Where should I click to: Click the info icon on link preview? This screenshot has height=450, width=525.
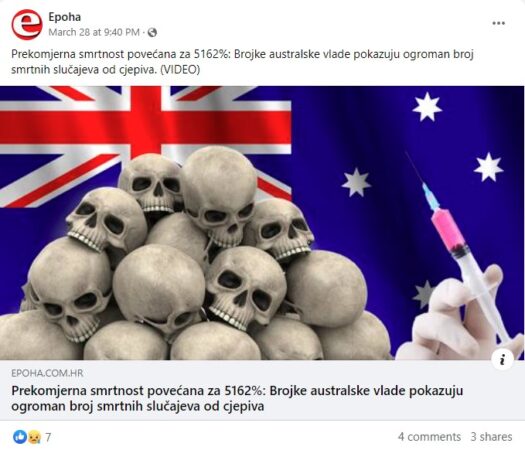pyautogui.click(x=502, y=360)
